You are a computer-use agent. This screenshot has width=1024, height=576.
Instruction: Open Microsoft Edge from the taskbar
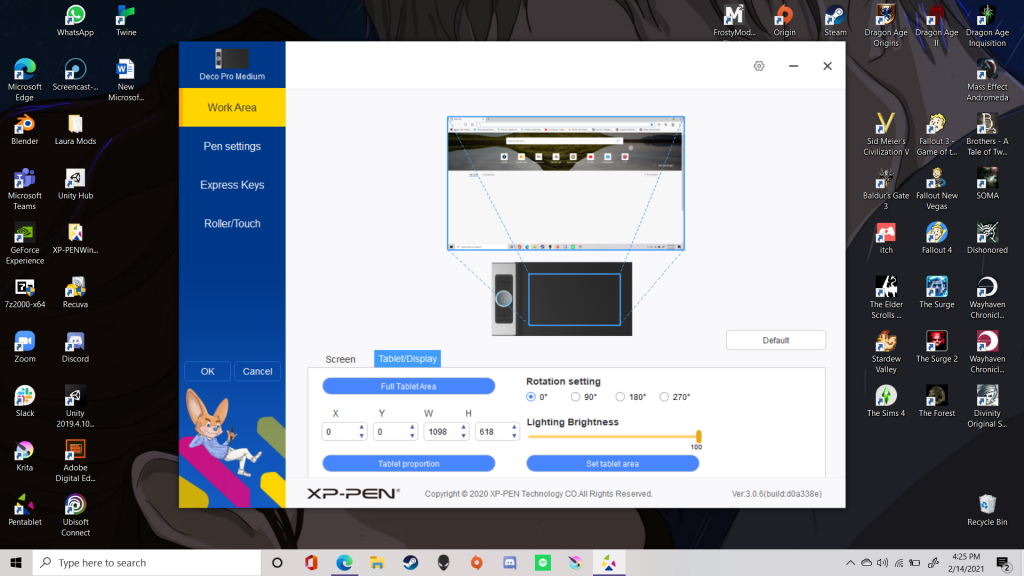(x=344, y=562)
